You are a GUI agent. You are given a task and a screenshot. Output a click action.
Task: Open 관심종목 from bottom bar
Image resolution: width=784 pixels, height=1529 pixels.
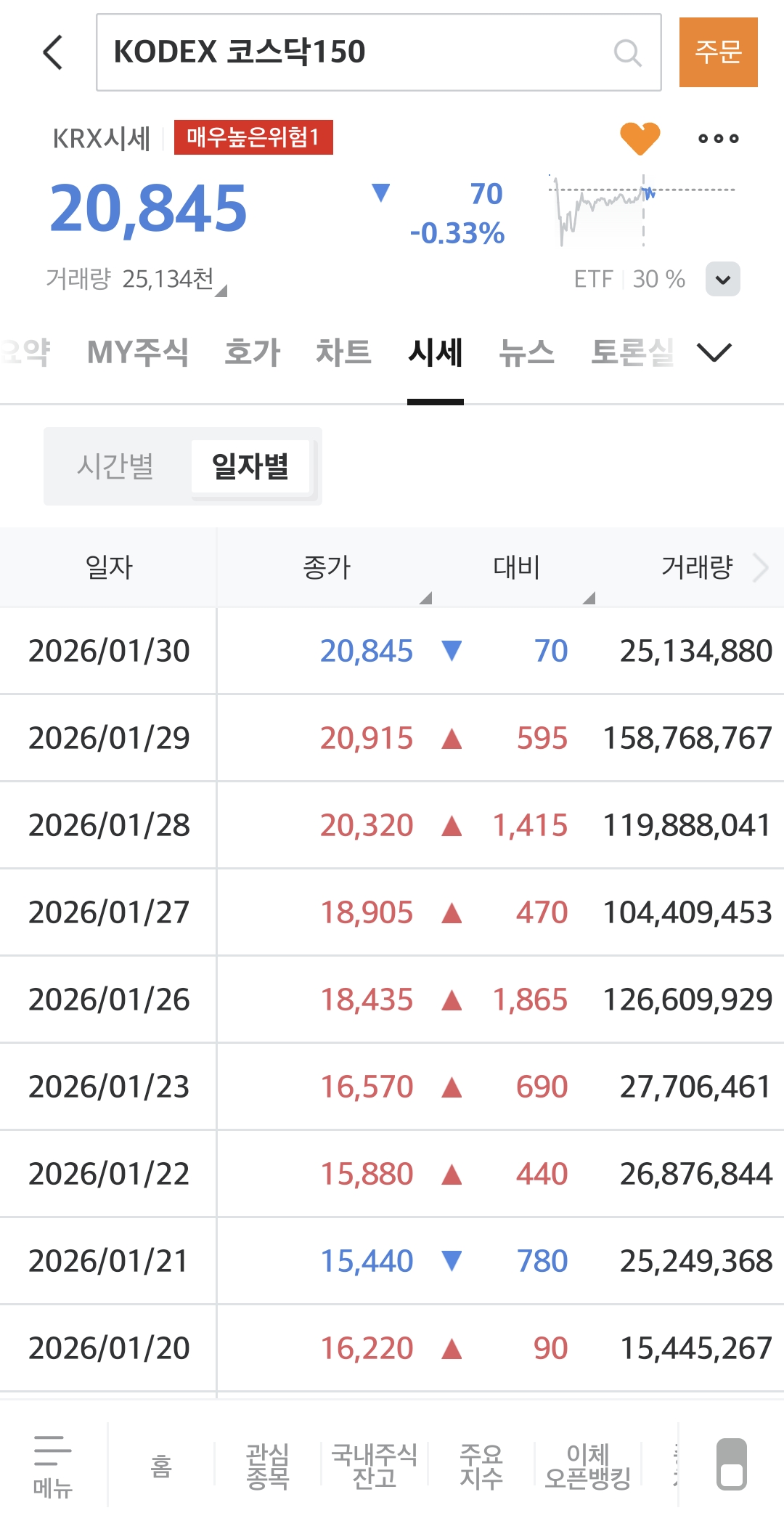click(x=267, y=1466)
